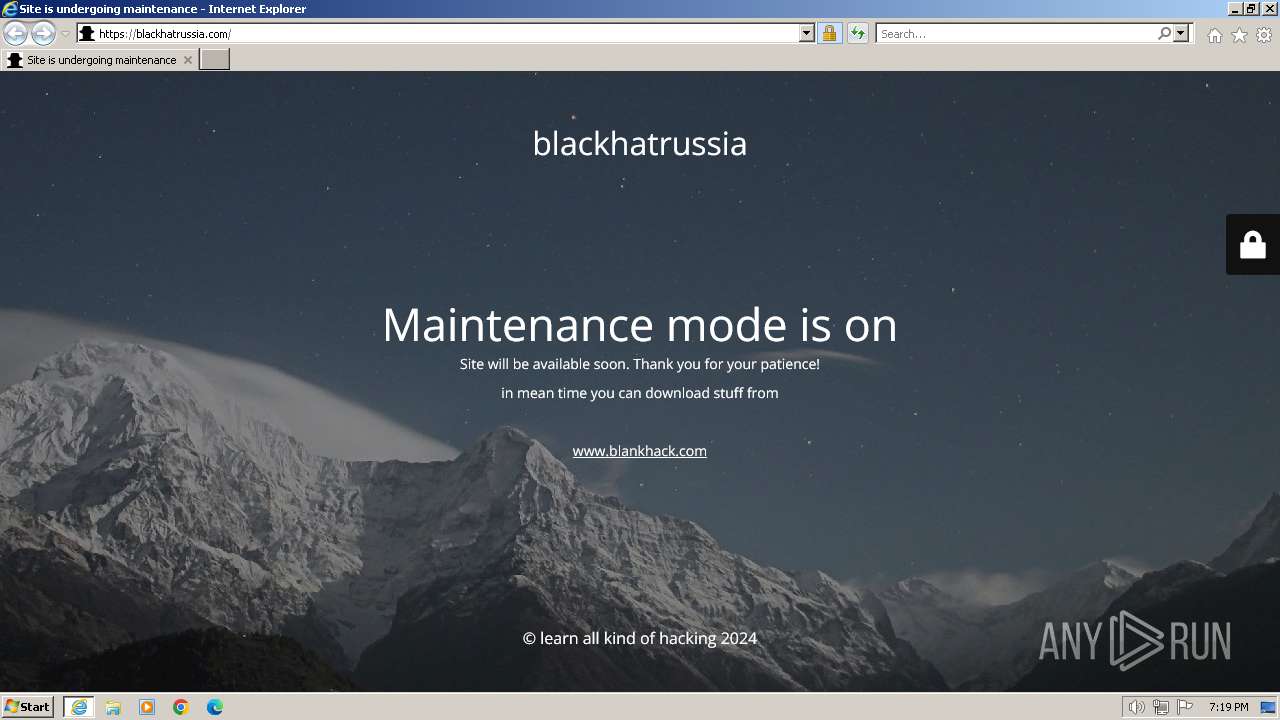Minimize the Internet Explorer window
Screen dimensions: 1280x720
click(1235, 8)
